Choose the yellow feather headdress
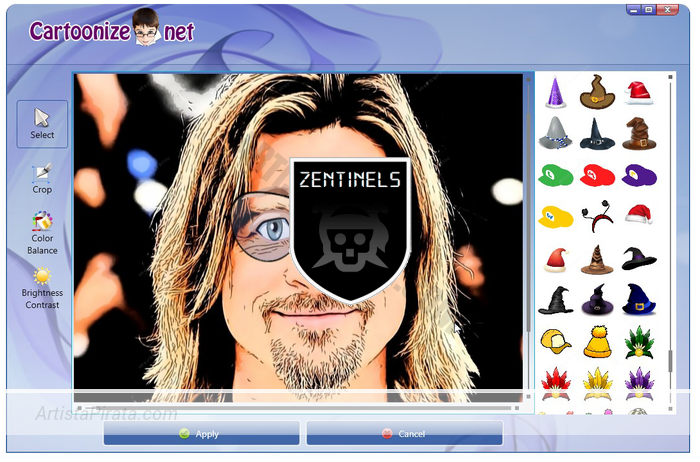 pyautogui.click(x=597, y=384)
